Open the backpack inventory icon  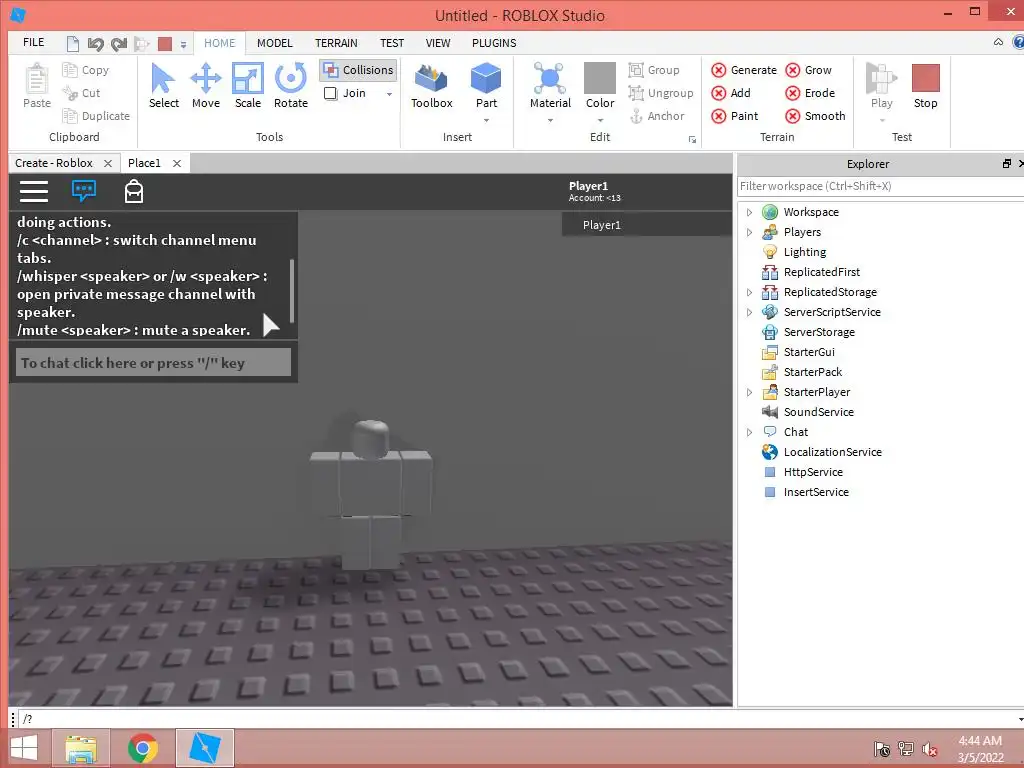134,191
